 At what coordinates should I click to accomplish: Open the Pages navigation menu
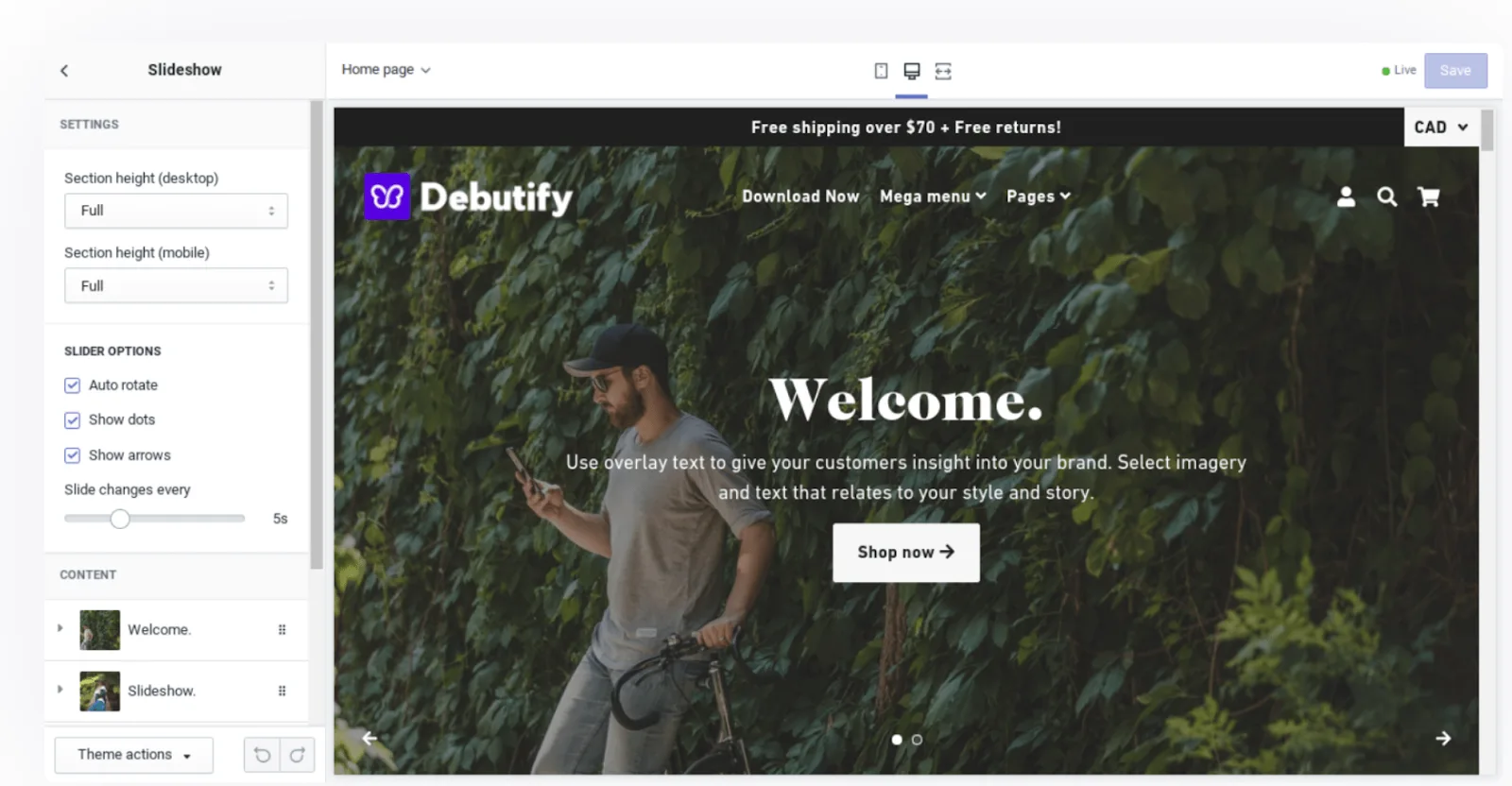point(1038,196)
